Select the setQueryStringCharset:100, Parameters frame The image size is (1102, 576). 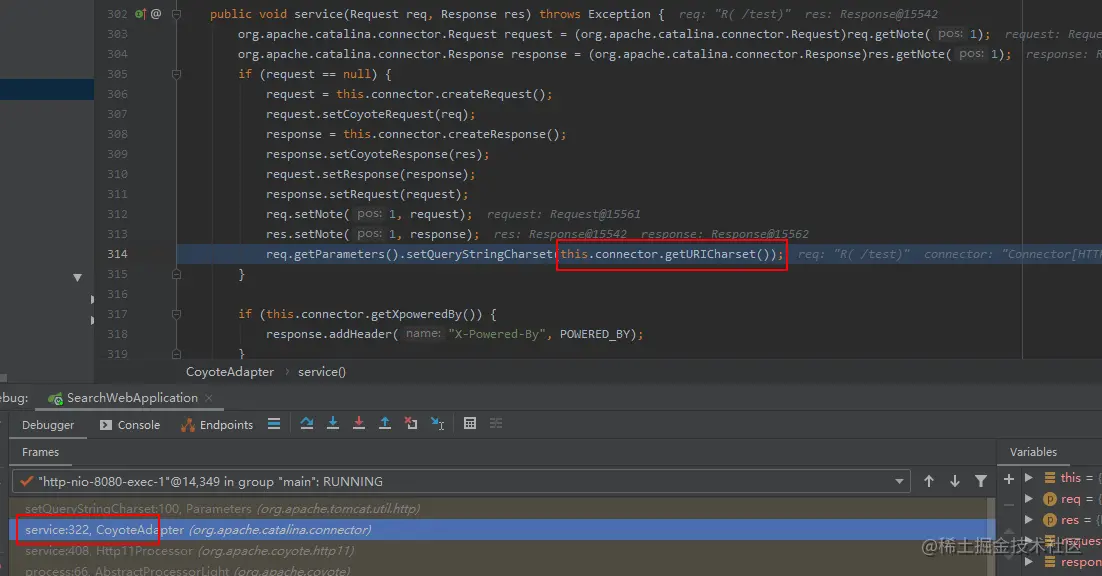[x=499, y=509]
